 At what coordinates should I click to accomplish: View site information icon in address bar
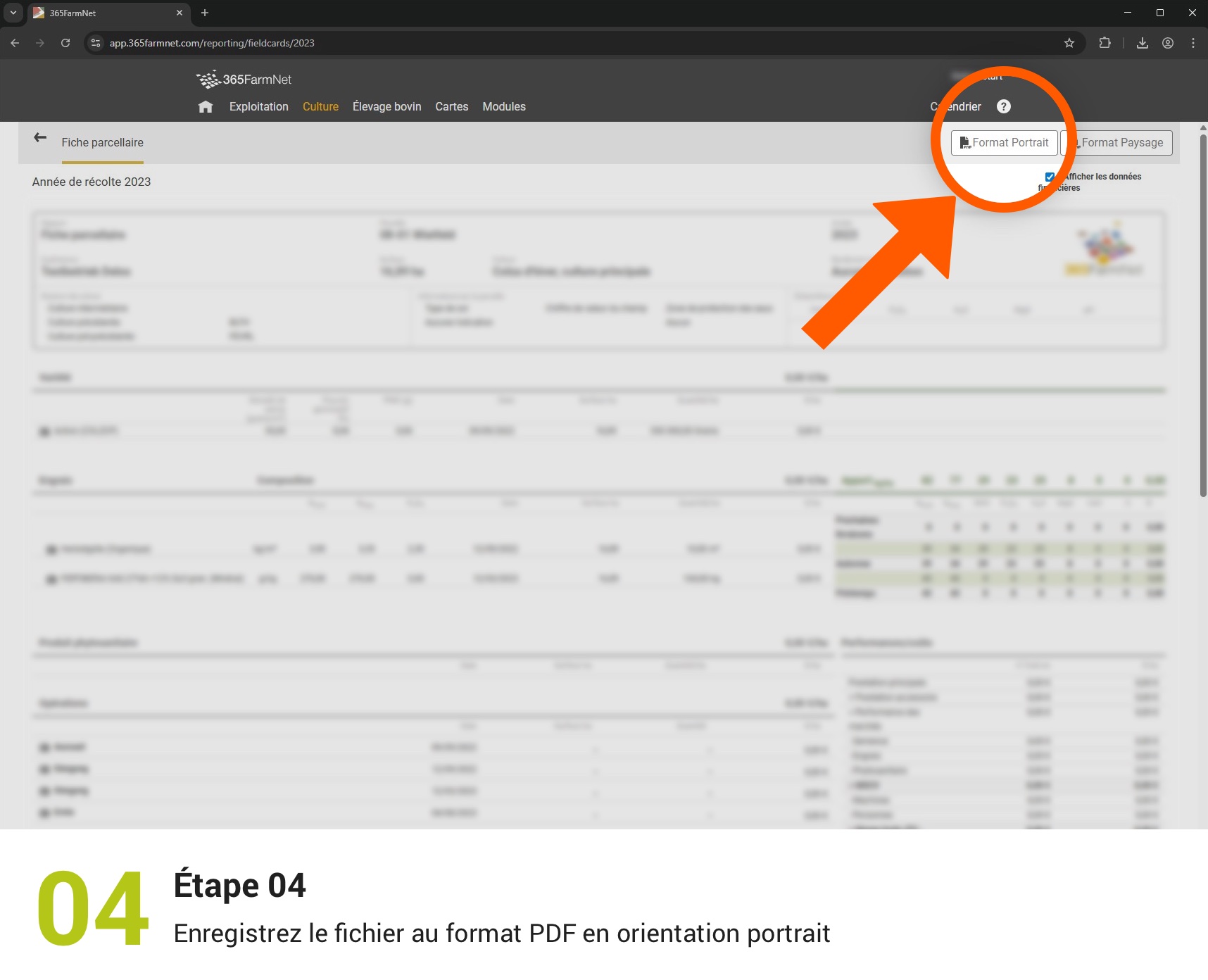pos(96,43)
